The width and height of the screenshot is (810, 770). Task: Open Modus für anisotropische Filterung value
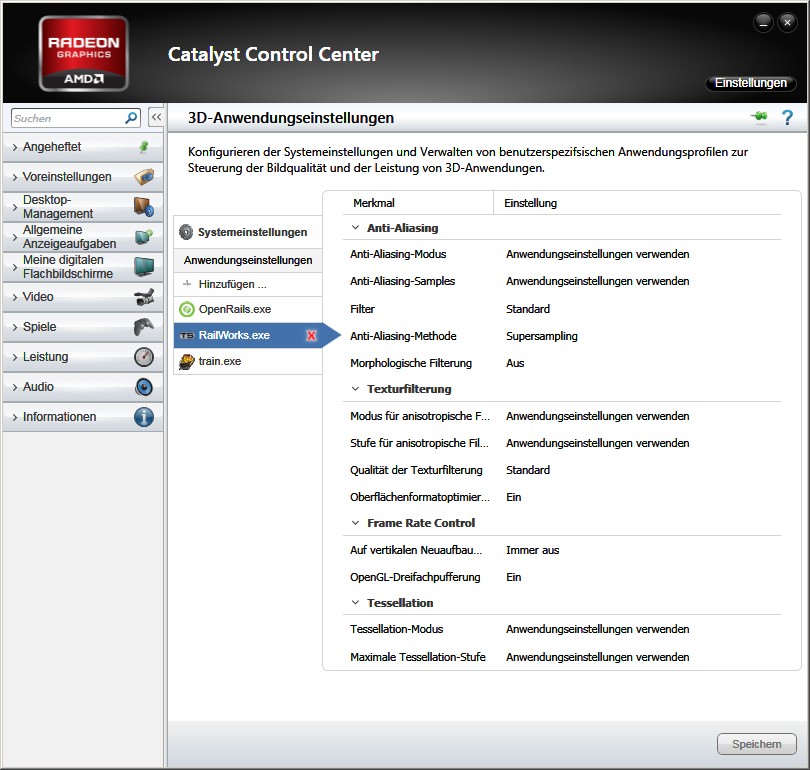tap(598, 416)
